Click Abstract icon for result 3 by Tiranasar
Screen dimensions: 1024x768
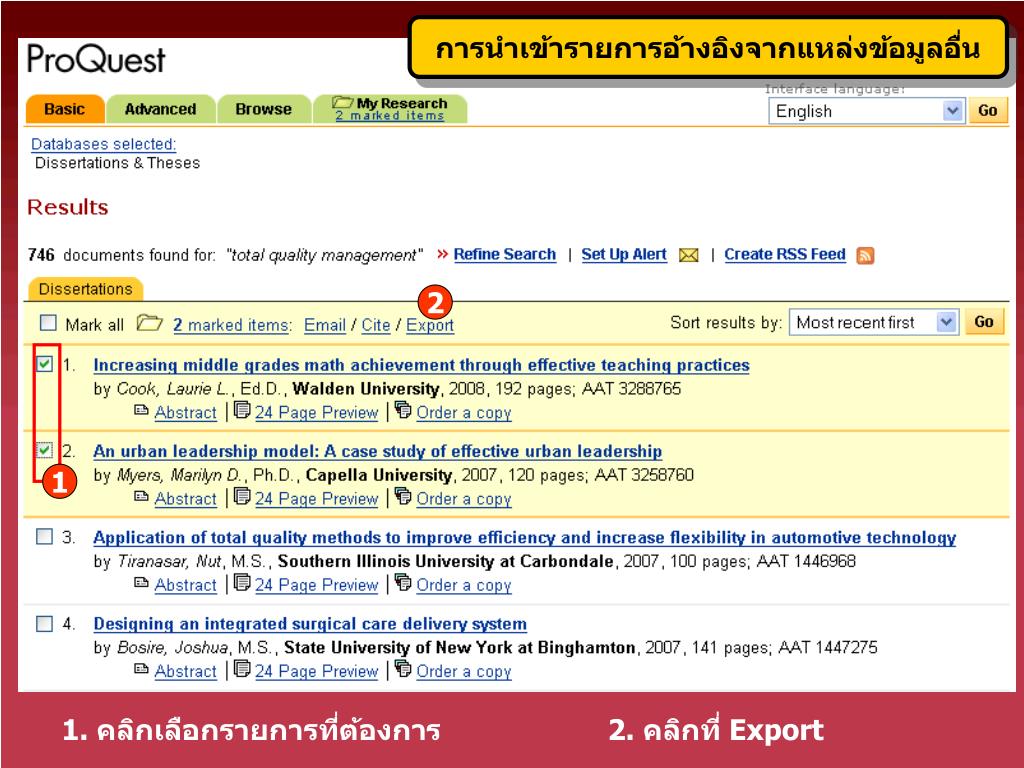click(141, 583)
